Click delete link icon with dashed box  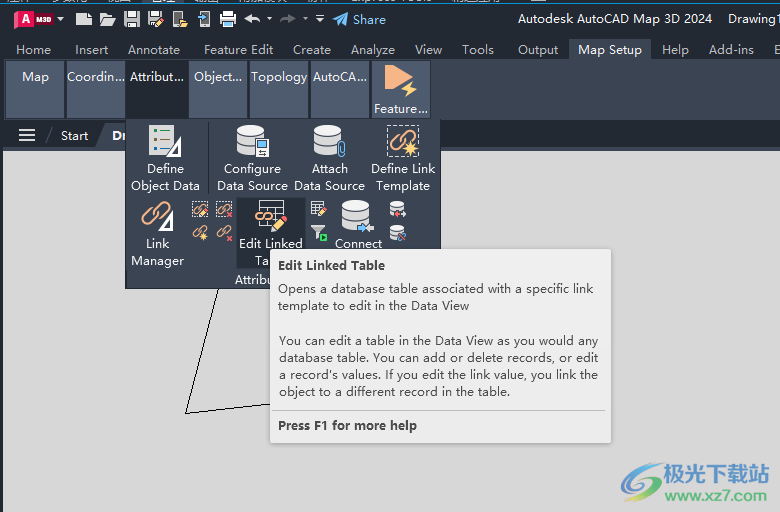pyautogui.click(x=224, y=209)
